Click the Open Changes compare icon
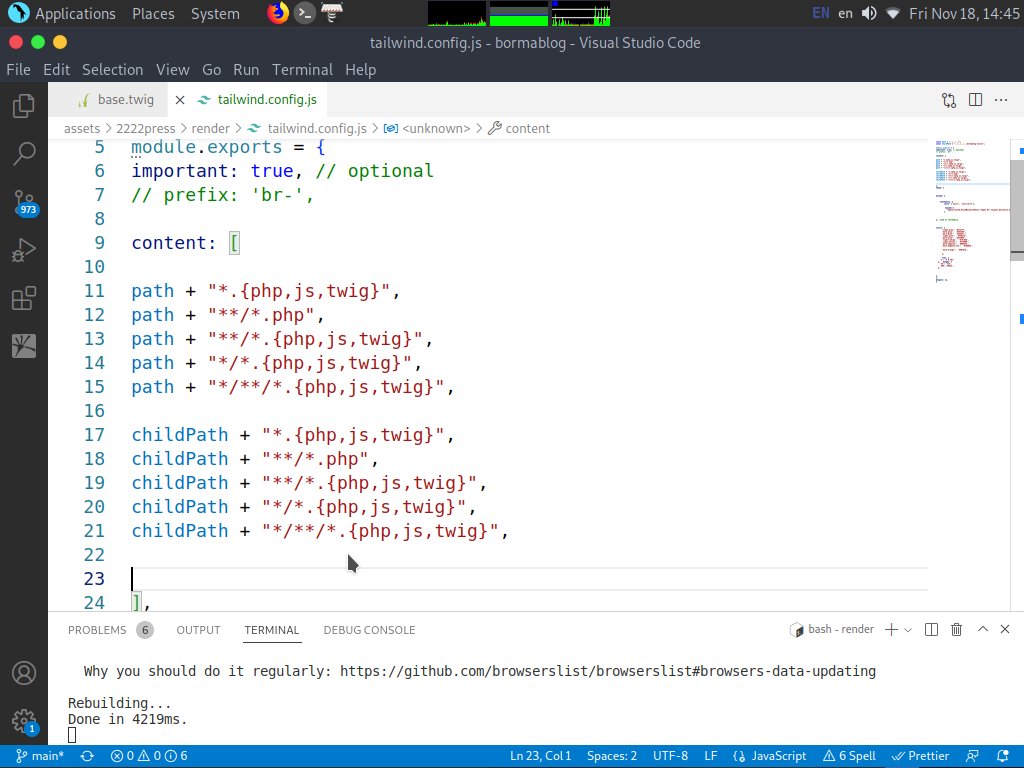The height and width of the screenshot is (768, 1024). tap(949, 100)
